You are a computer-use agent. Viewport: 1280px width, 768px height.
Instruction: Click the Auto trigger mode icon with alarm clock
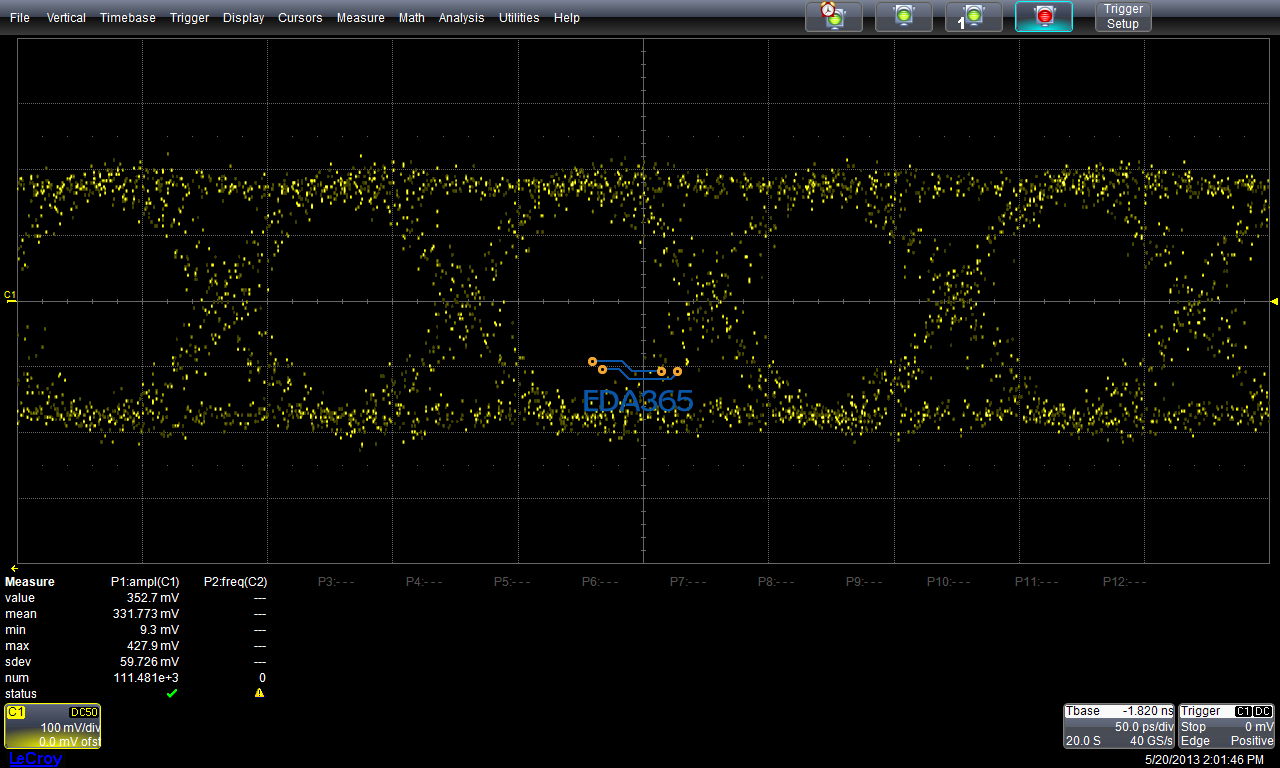833,16
